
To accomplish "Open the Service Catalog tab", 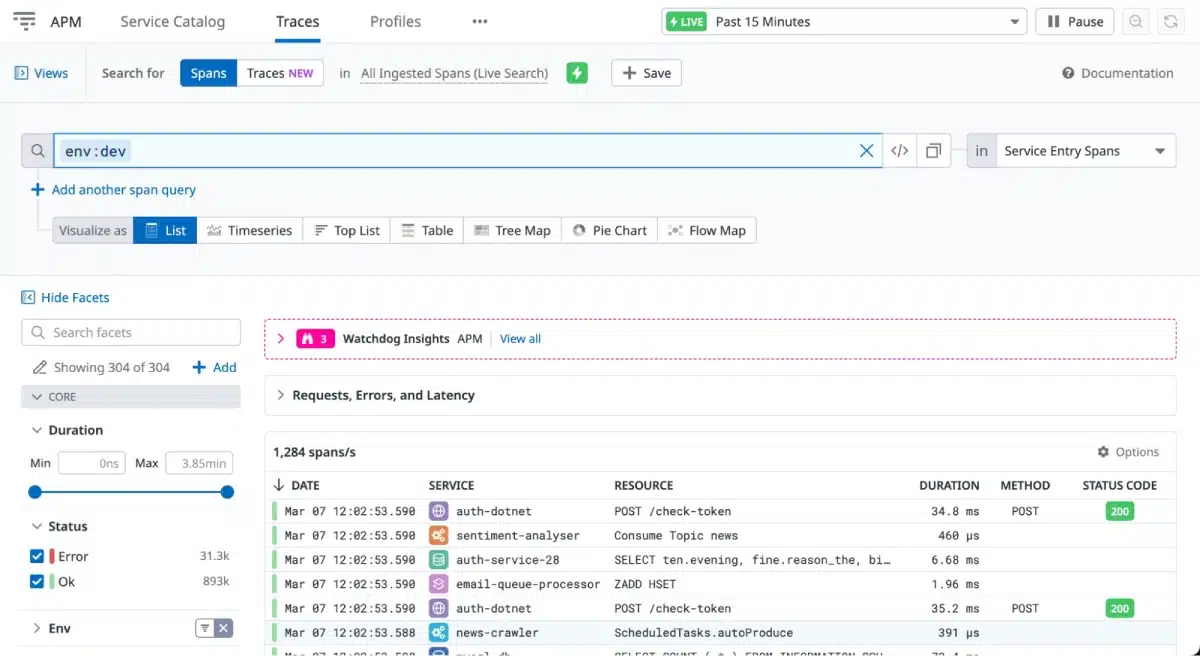I will (x=172, y=21).
